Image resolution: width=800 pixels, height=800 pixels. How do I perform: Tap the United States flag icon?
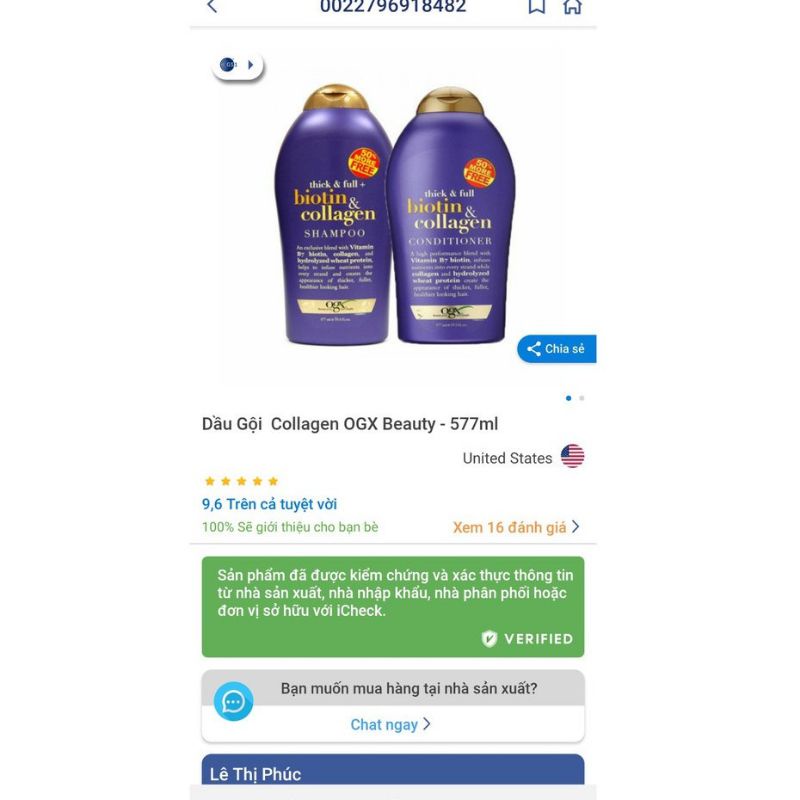[572, 456]
